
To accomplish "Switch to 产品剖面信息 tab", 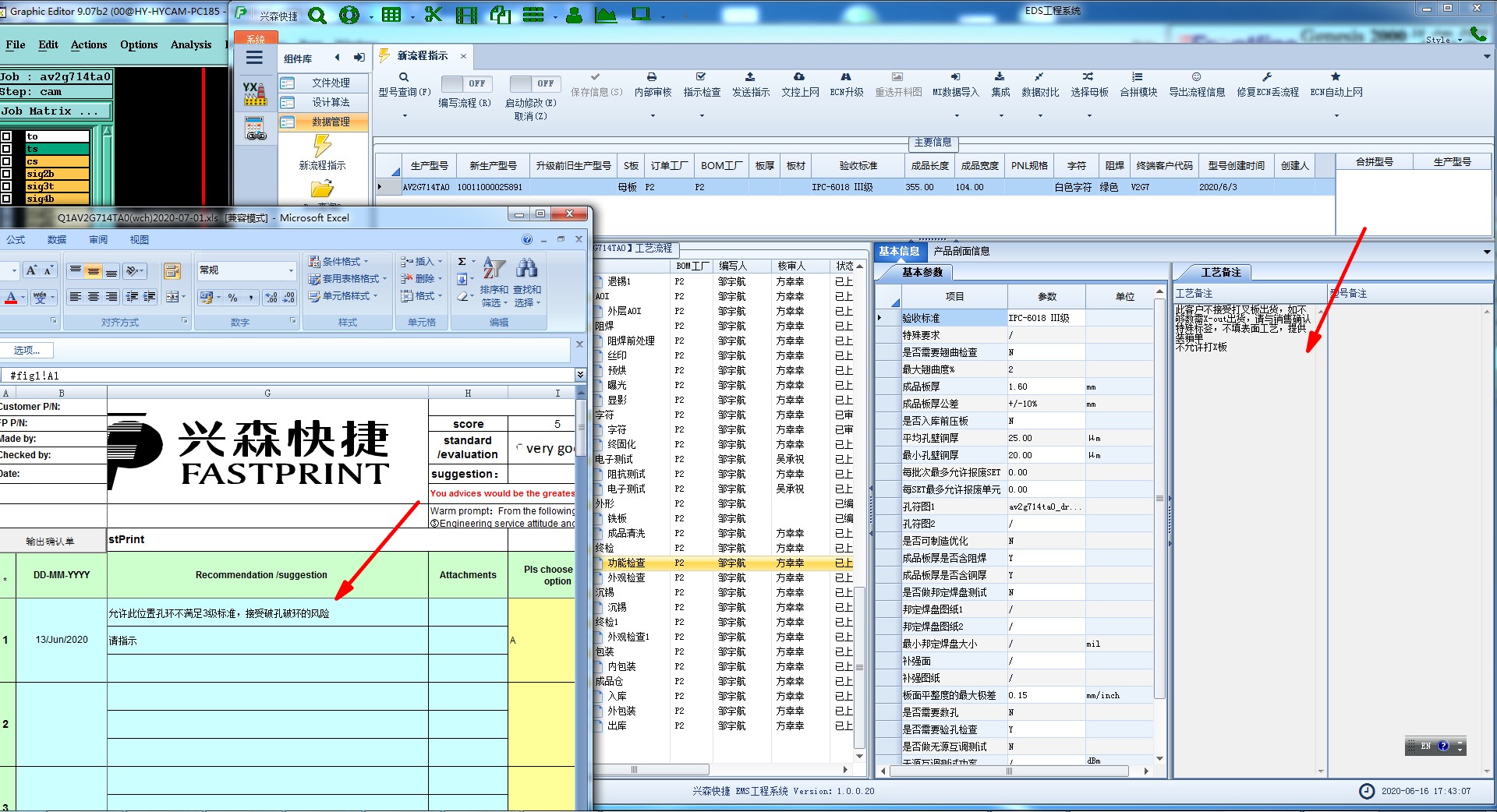I will pos(961,251).
